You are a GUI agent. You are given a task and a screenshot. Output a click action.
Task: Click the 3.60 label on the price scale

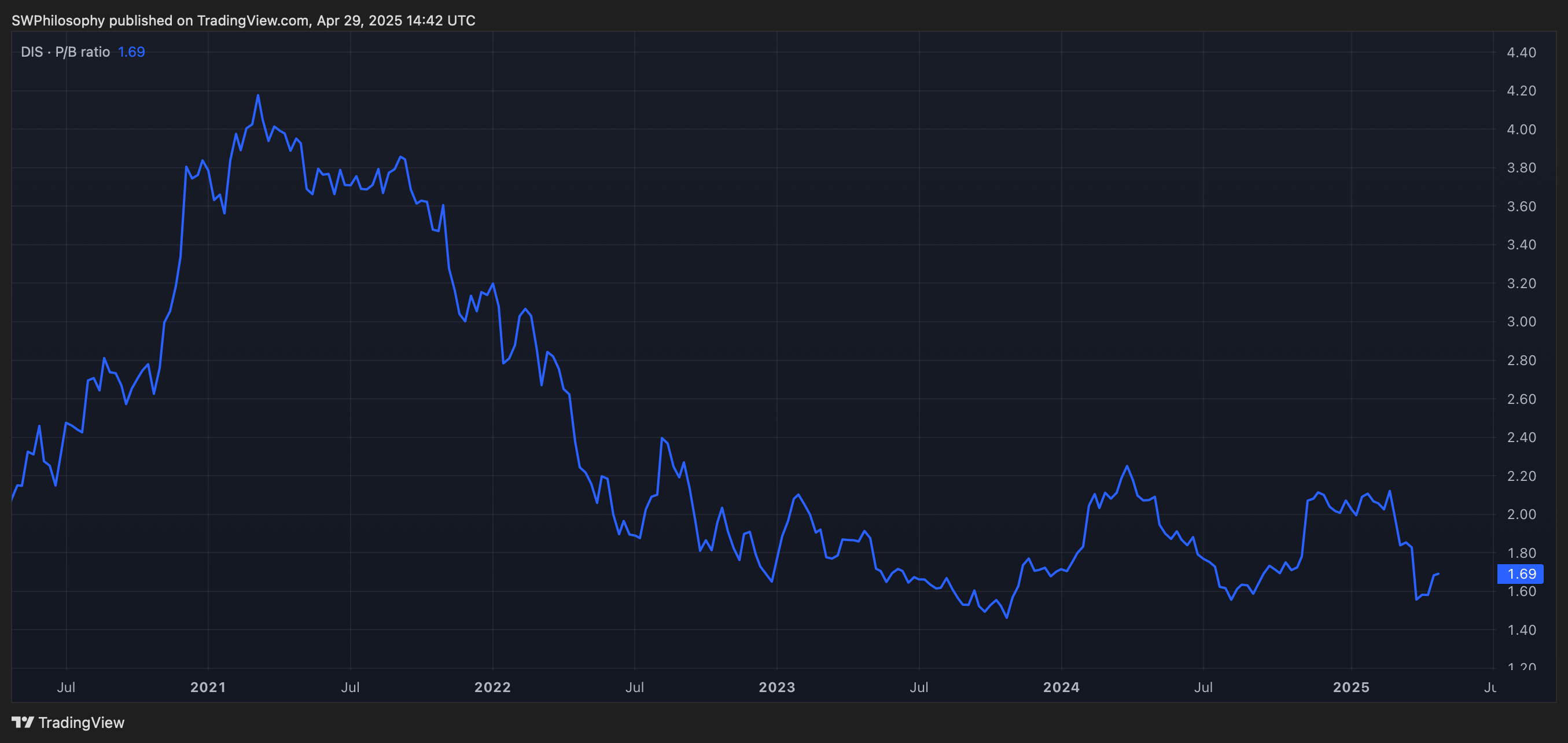[1521, 206]
